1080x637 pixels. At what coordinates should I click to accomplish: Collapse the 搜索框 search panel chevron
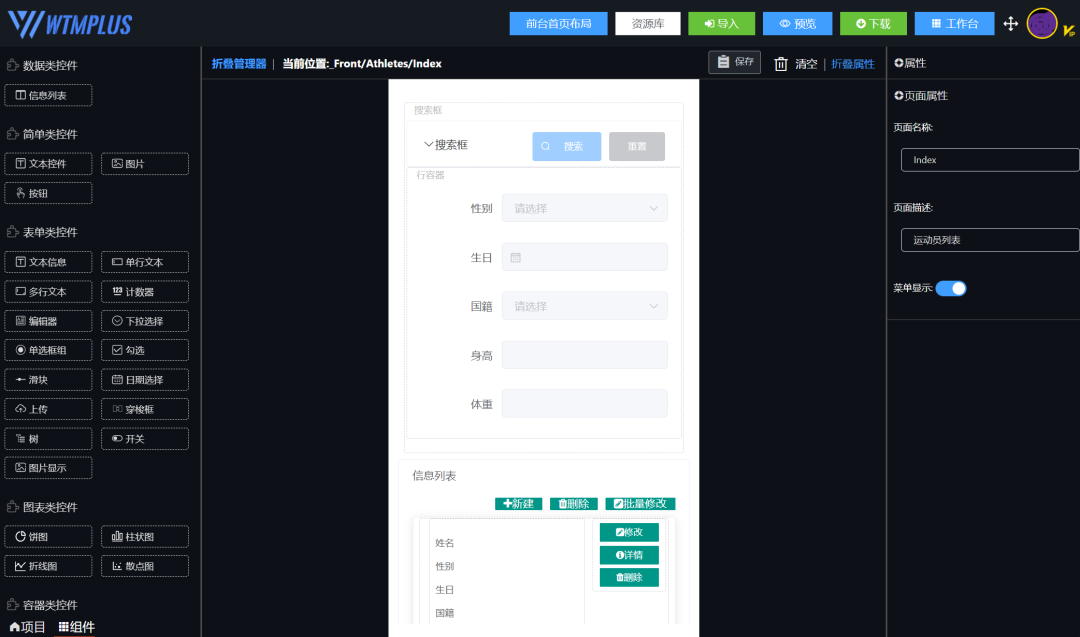click(x=428, y=144)
